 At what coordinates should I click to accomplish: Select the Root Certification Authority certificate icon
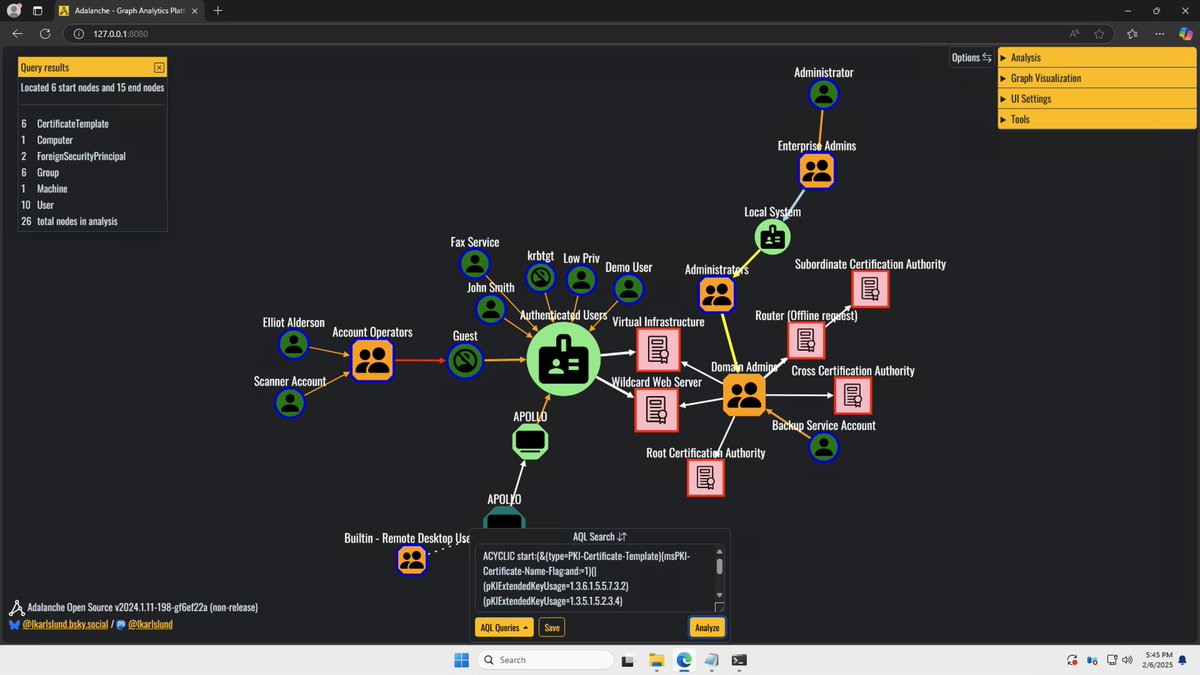coord(705,478)
